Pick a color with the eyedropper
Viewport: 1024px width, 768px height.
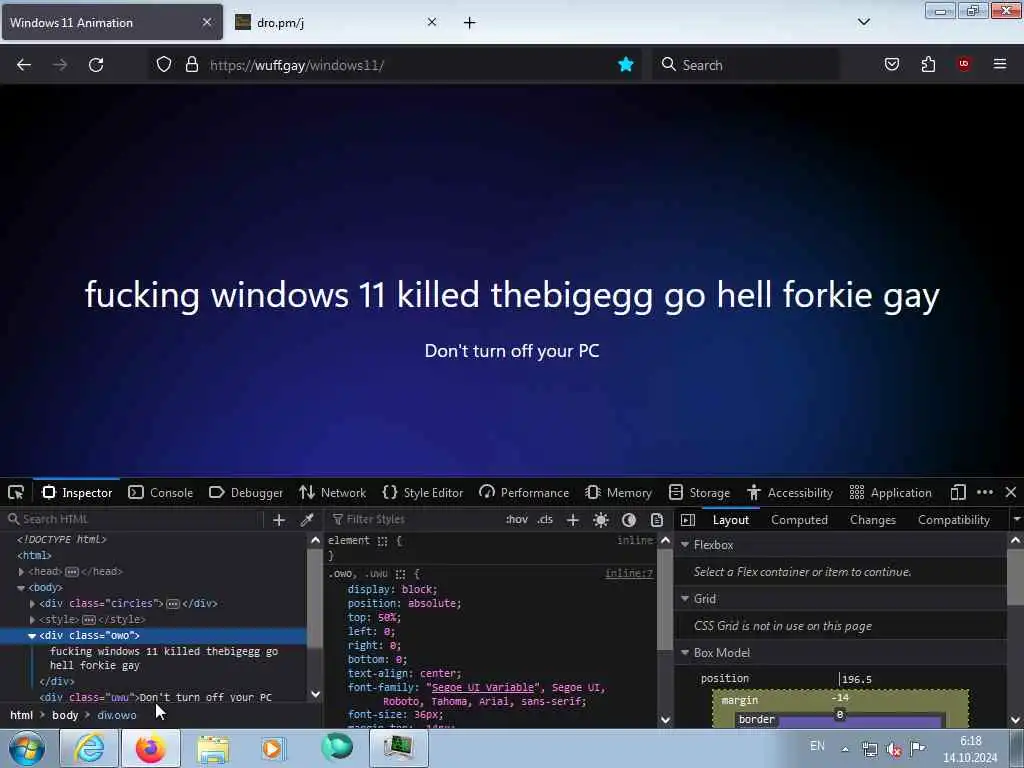click(x=306, y=520)
